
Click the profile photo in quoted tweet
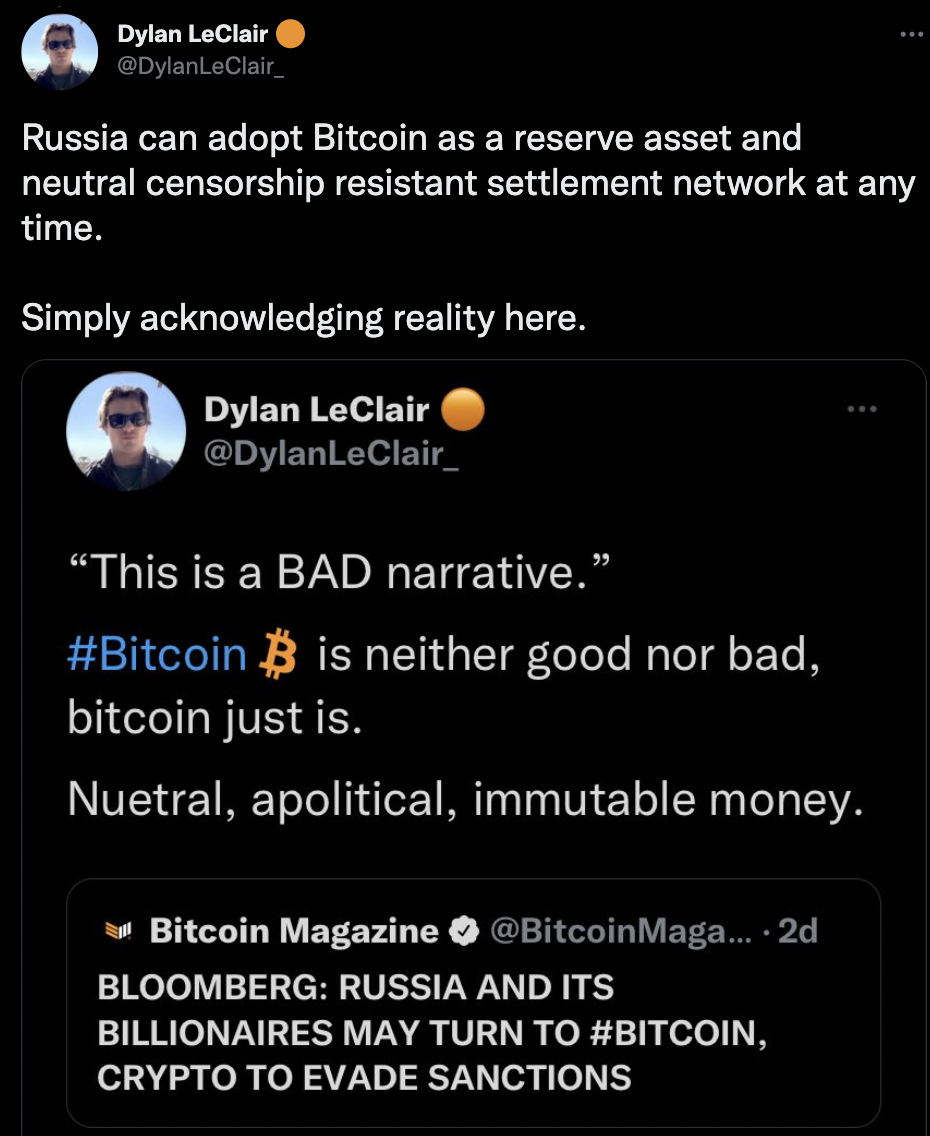click(126, 431)
